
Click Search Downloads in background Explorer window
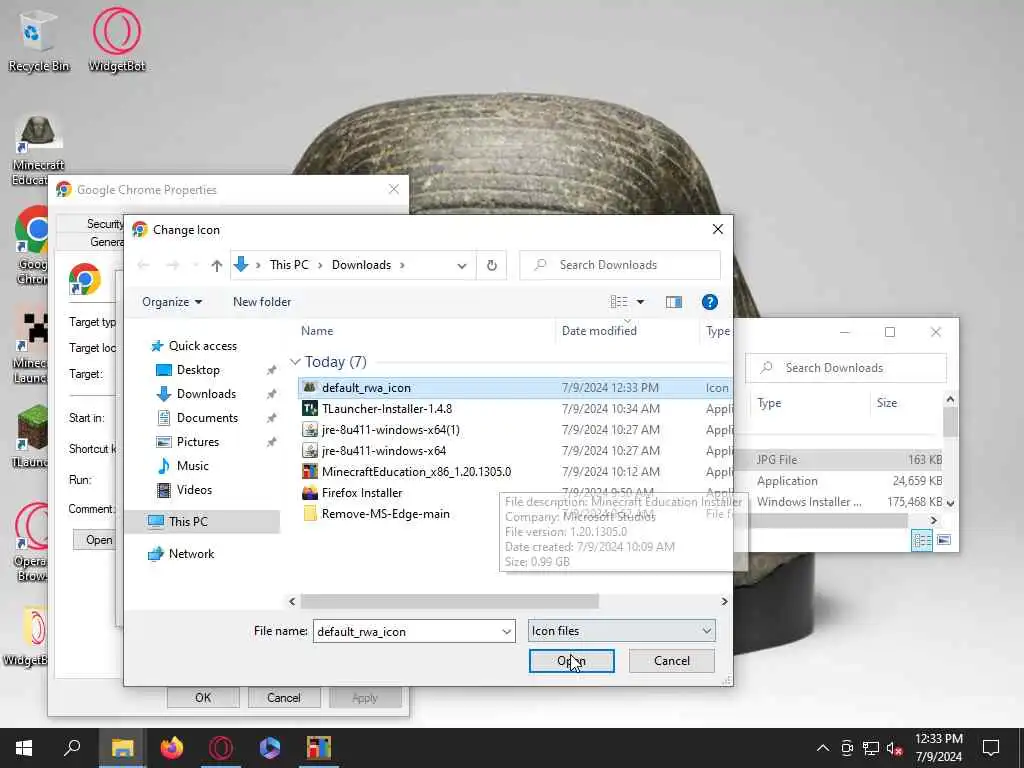coord(846,368)
